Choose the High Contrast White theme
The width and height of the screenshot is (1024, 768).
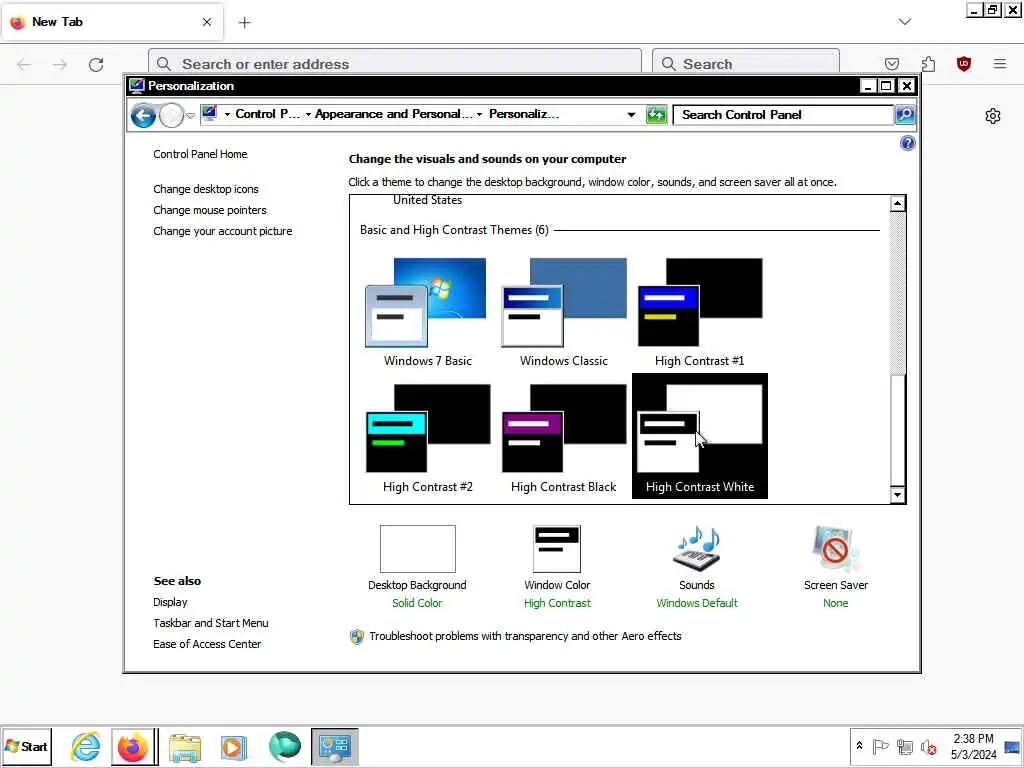[699, 436]
